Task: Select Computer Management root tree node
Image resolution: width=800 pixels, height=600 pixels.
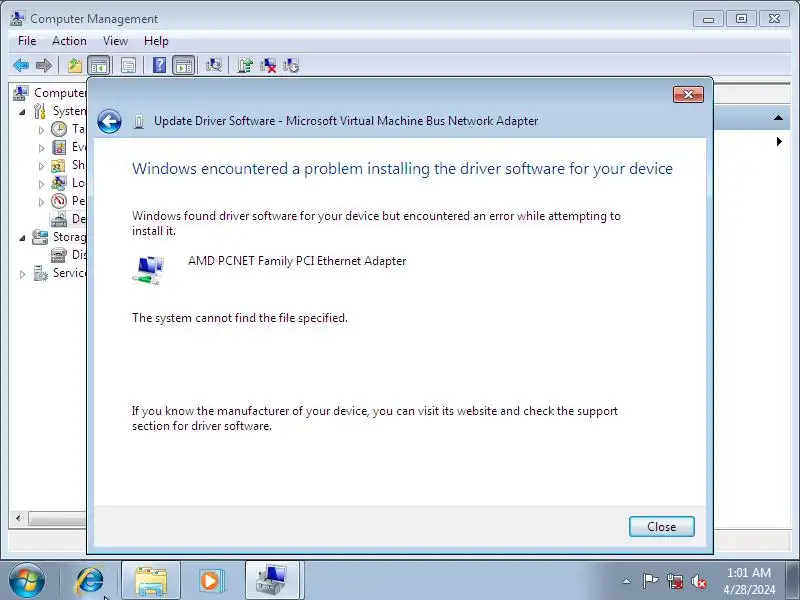Action: pos(50,93)
